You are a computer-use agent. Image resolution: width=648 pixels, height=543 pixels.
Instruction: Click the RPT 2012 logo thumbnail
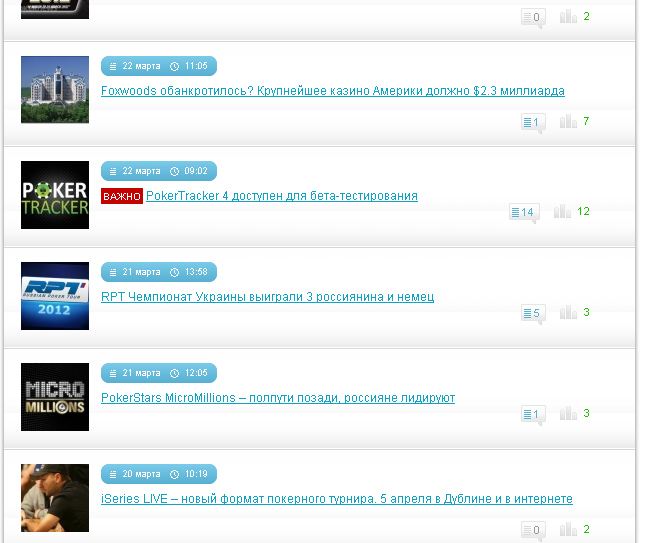pos(55,296)
